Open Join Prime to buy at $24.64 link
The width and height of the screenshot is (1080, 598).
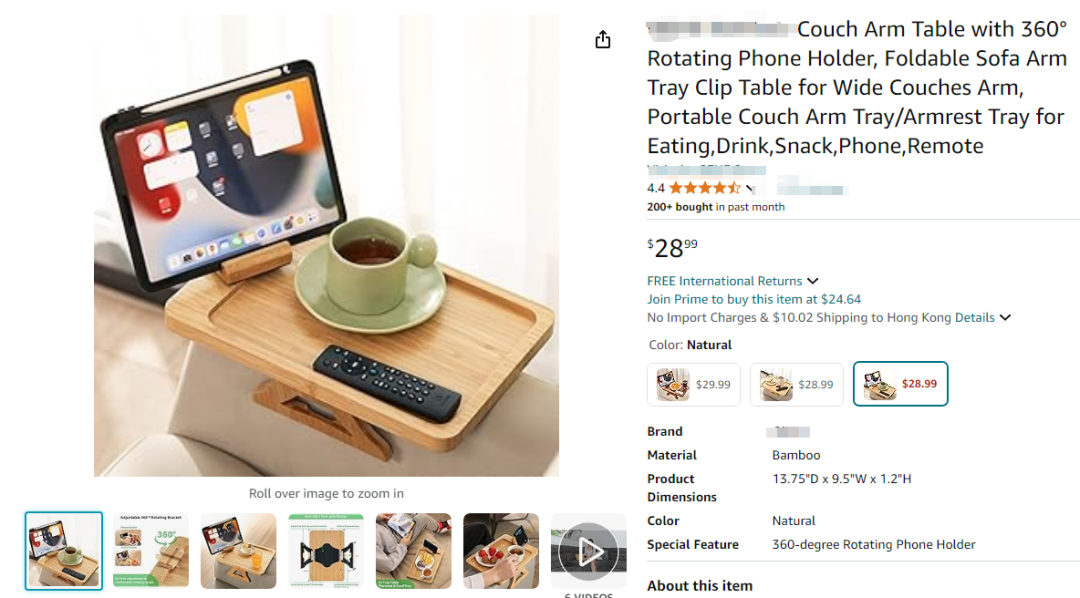754,299
